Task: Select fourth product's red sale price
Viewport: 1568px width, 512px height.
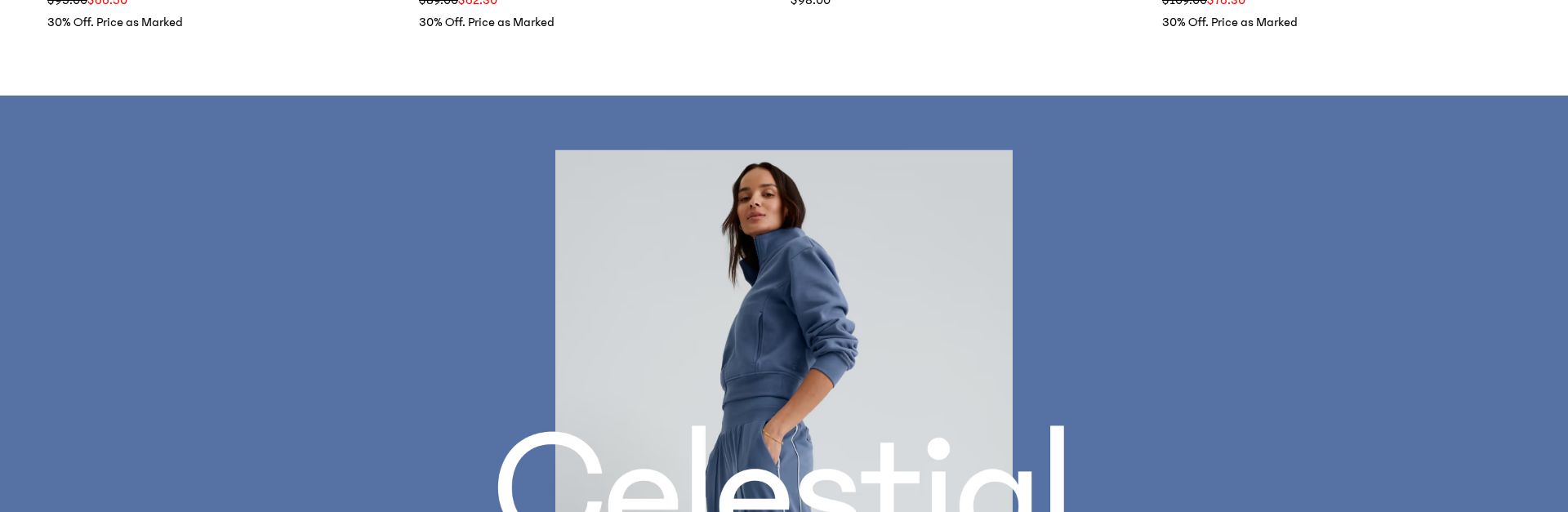Action: point(1227,2)
